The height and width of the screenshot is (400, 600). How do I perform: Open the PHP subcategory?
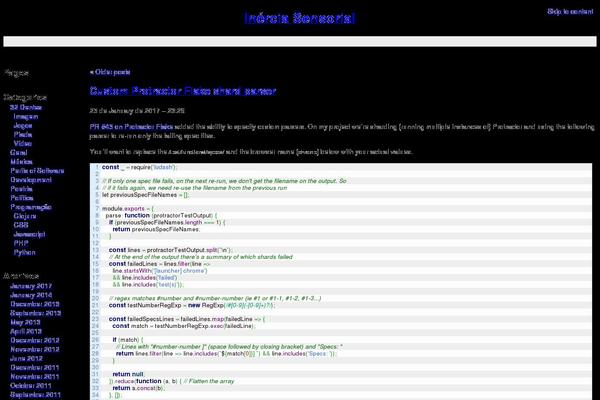tap(21, 243)
